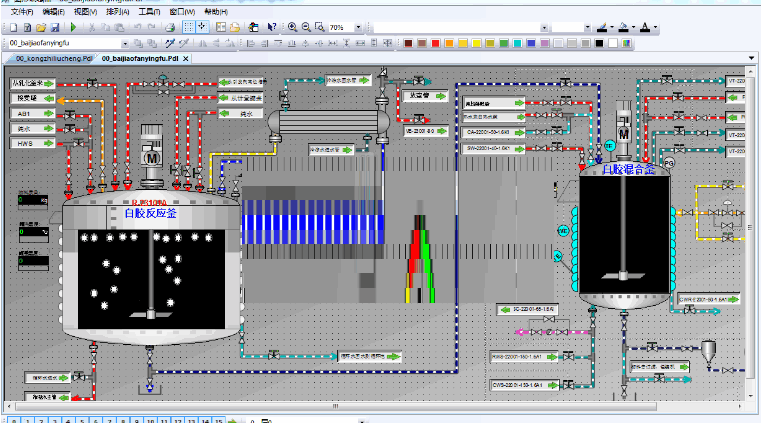761x423 pixels.
Task: Close the 00_baijiaofanyingfu.Pdl tab
Action: point(186,59)
